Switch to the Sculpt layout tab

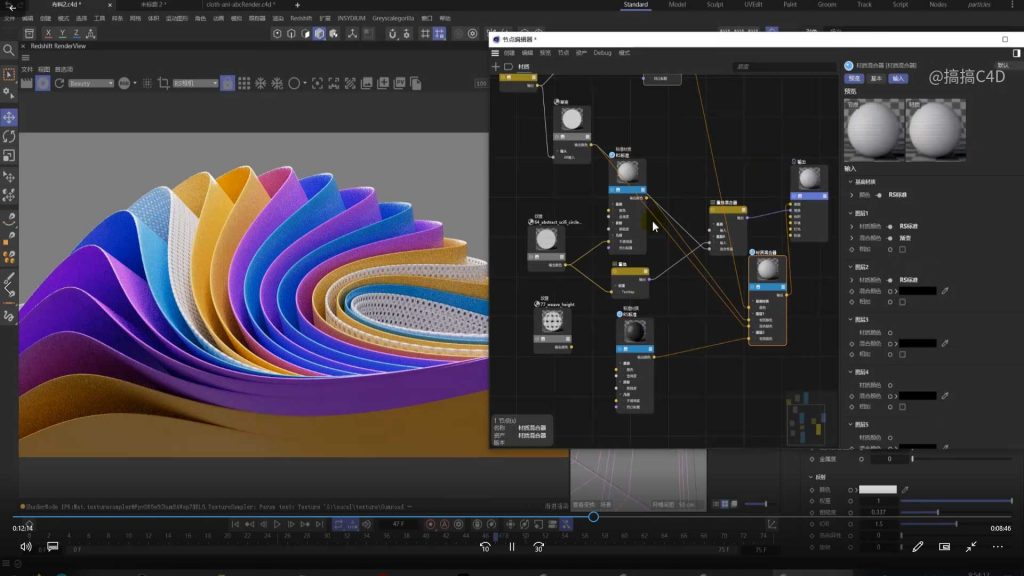tap(715, 5)
